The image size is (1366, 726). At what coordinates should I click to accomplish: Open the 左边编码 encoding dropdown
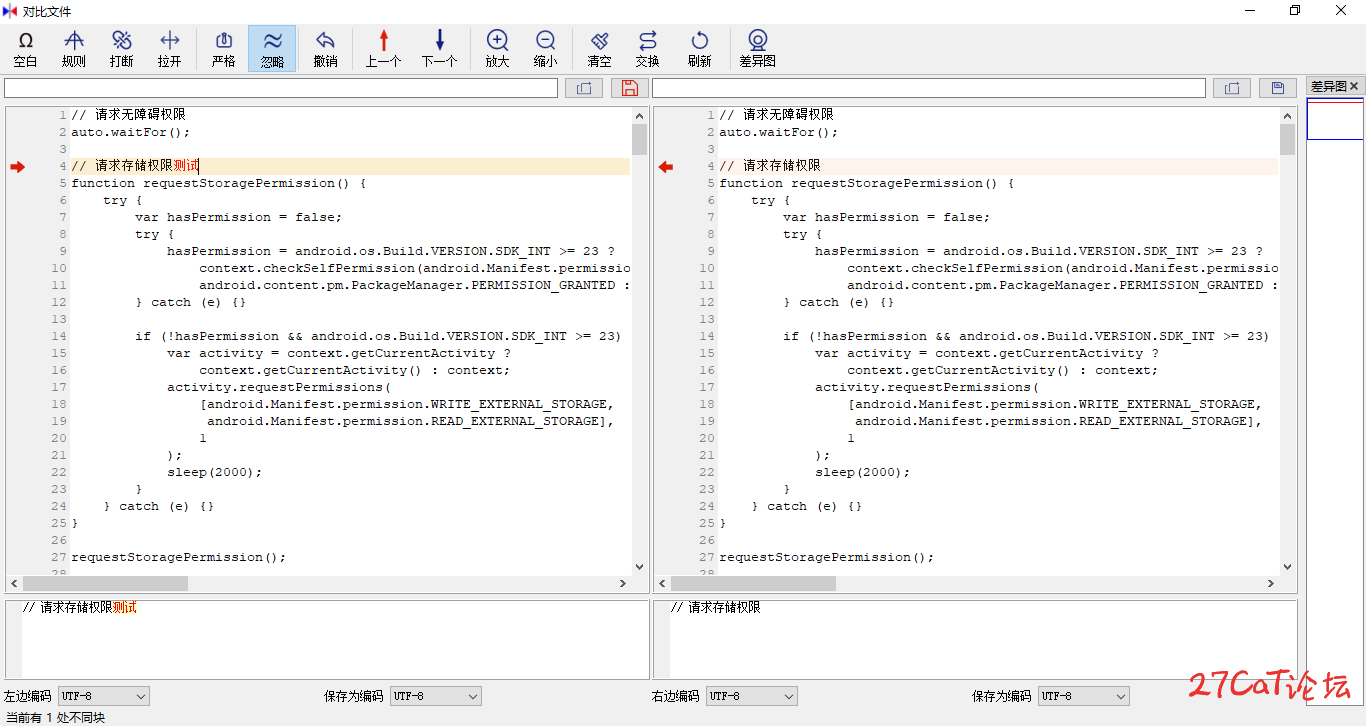pyautogui.click(x=104, y=696)
